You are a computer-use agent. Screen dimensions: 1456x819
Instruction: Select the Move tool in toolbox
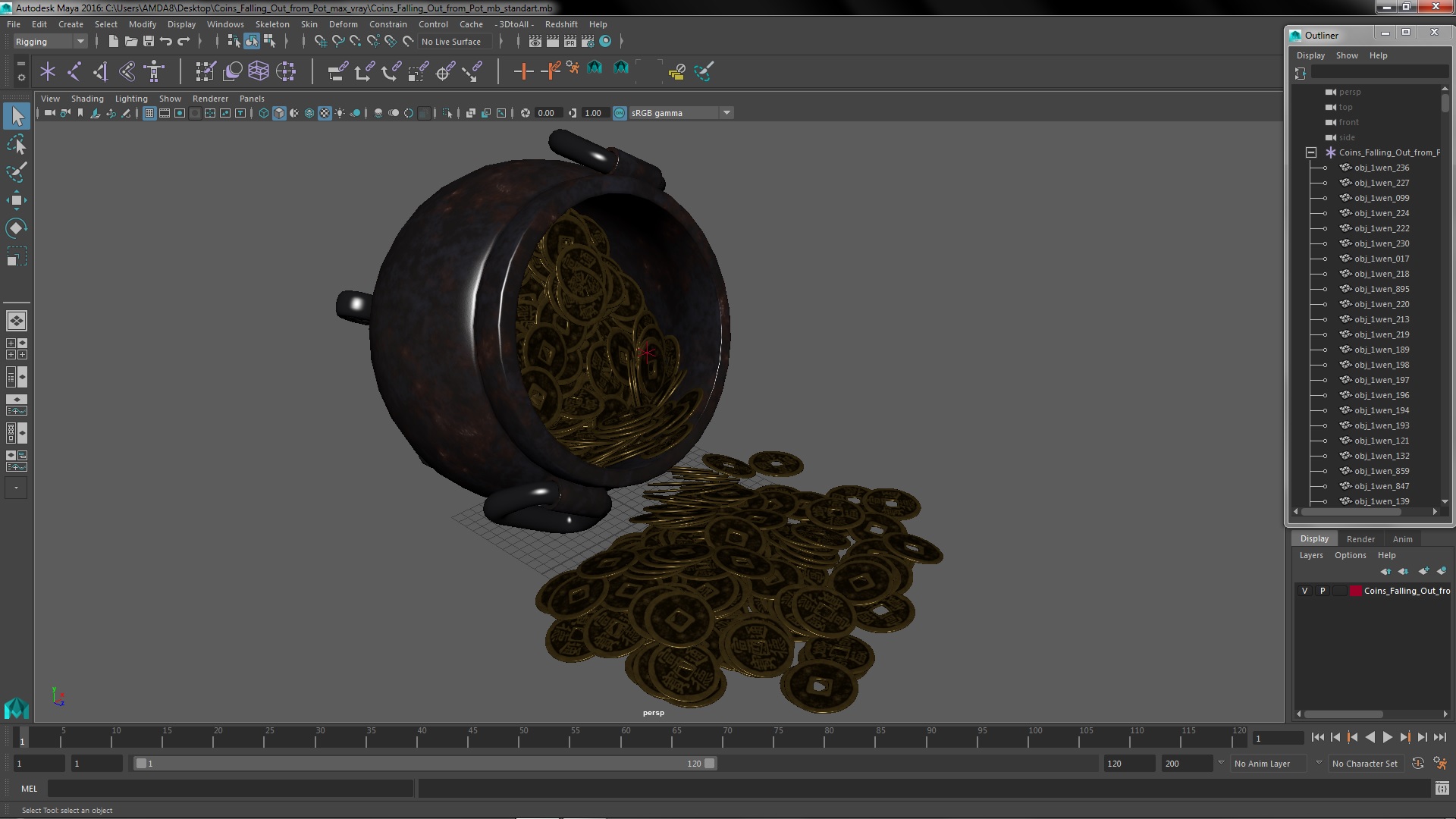click(16, 200)
